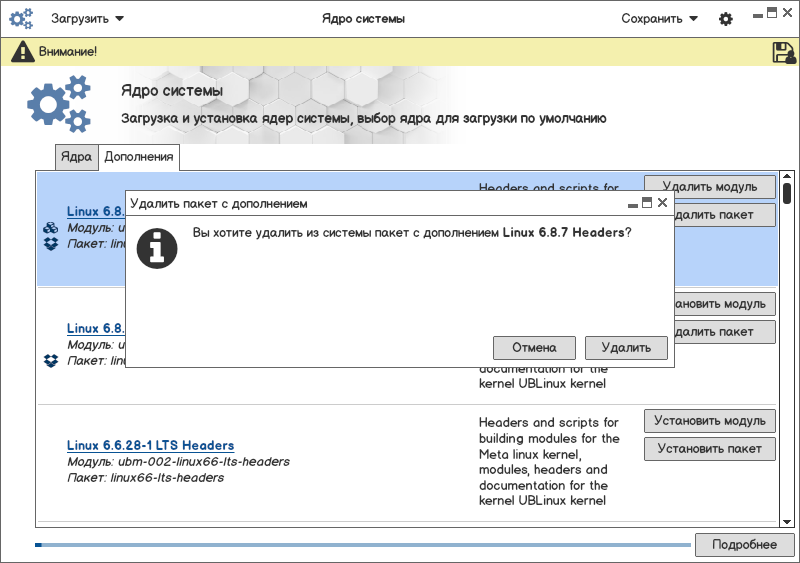
Task: Minimize the Удалить пакет dialog
Action: (x=633, y=205)
